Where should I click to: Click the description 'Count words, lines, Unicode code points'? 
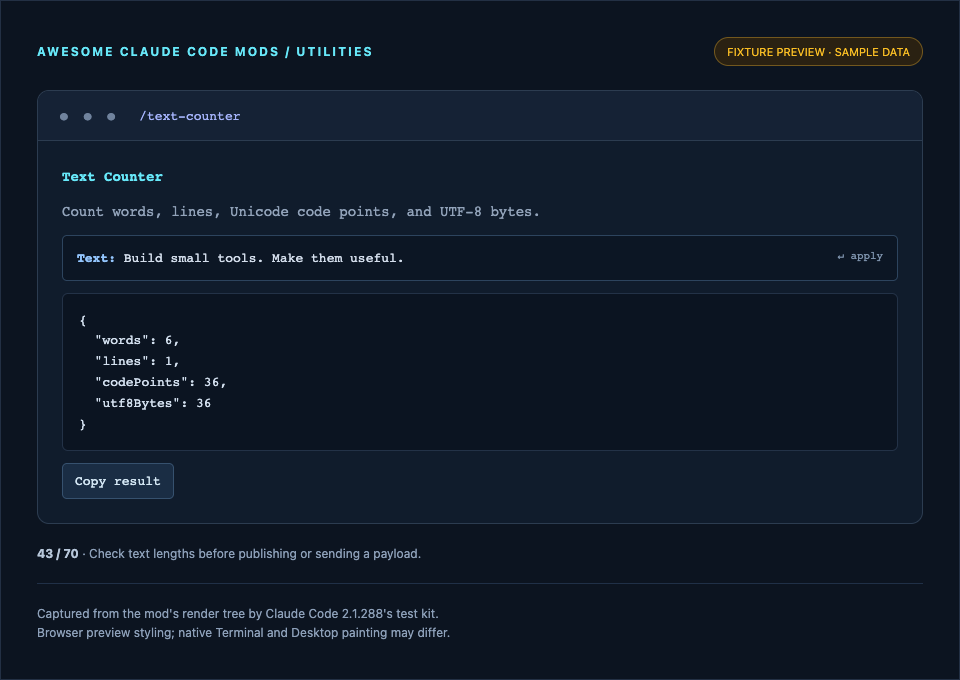click(x=301, y=212)
